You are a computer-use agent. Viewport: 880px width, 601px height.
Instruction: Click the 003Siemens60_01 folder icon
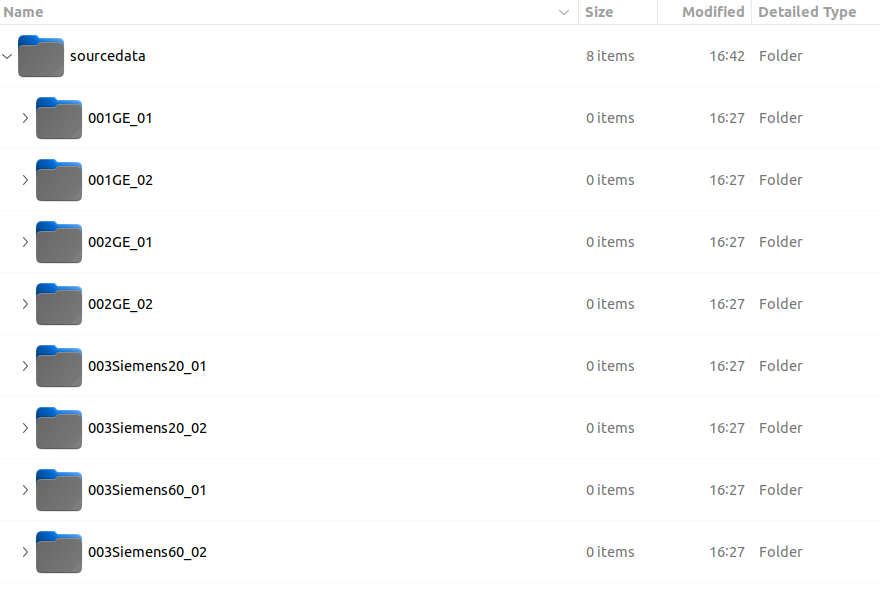[x=59, y=490]
